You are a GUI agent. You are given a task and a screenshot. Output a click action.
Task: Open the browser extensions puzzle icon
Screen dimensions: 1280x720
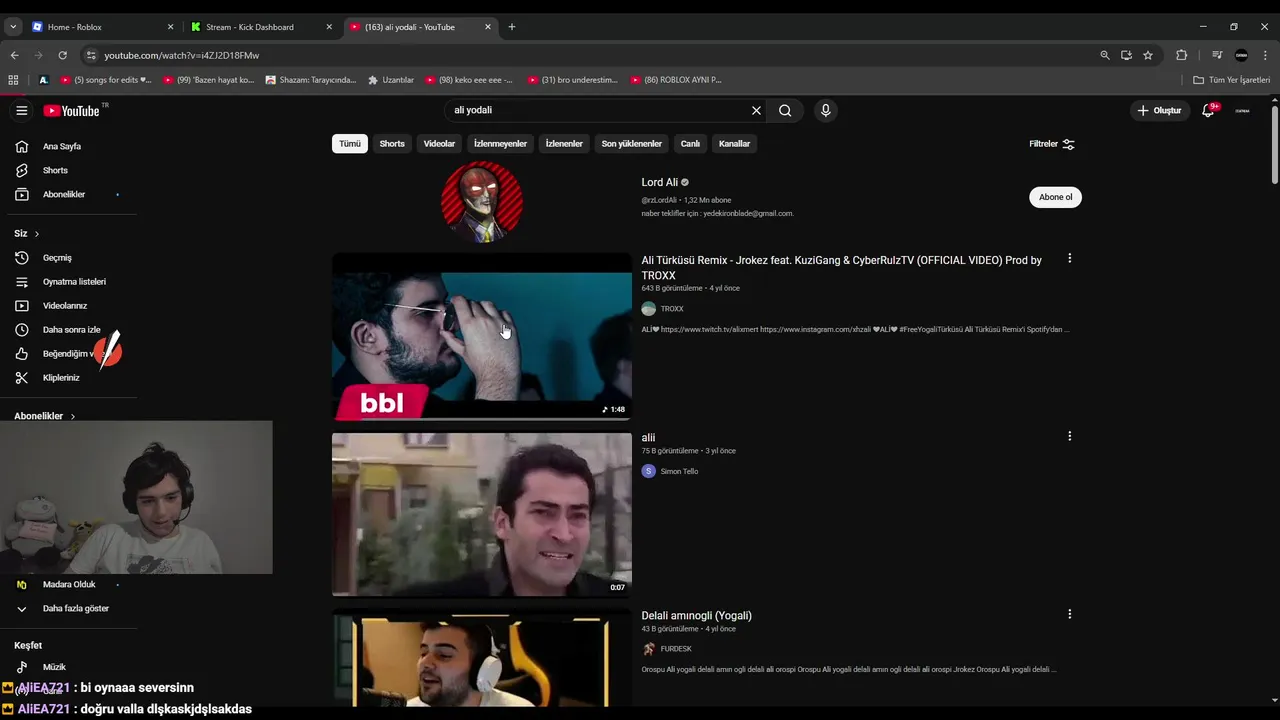point(1181,55)
